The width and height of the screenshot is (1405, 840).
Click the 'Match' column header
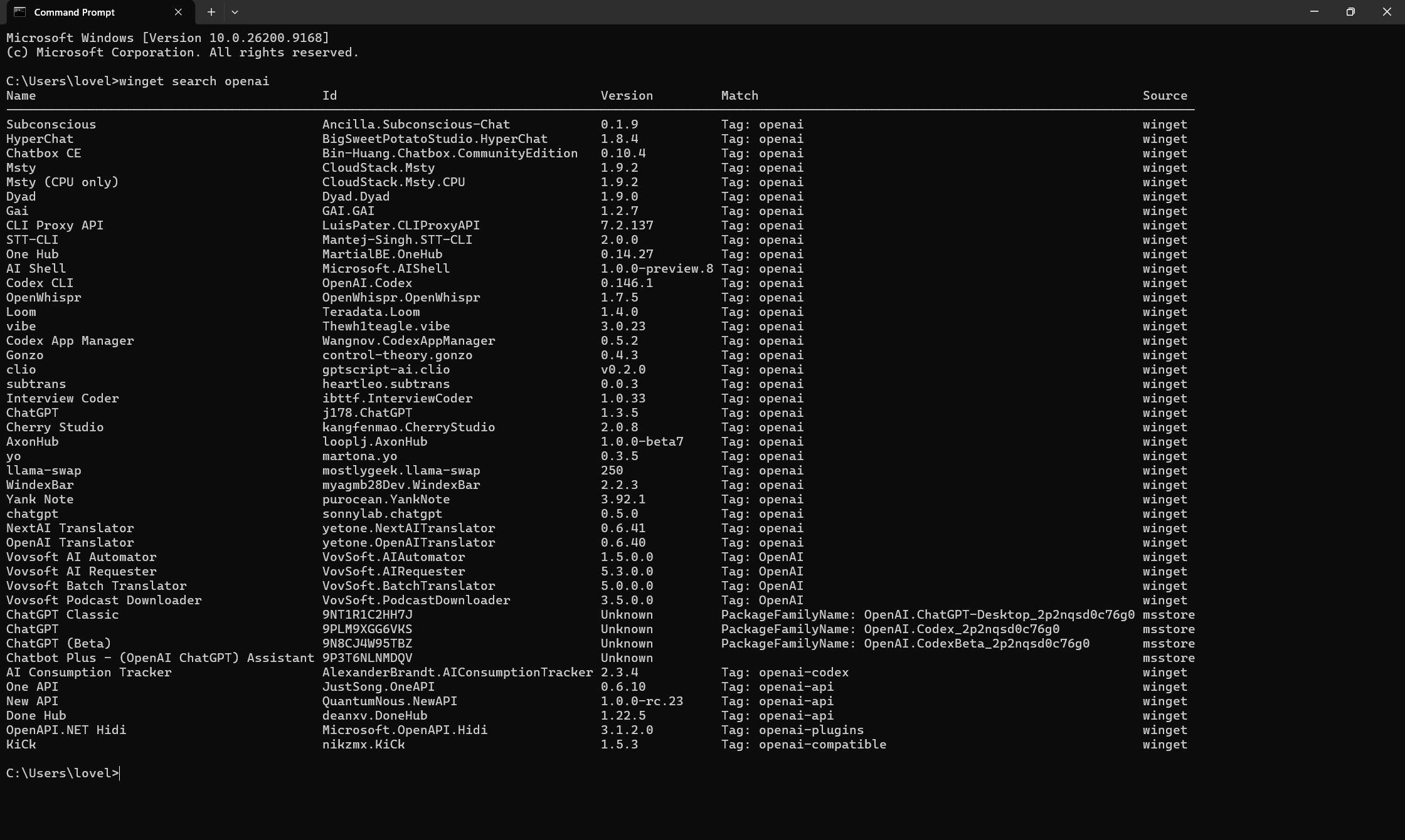tap(740, 95)
